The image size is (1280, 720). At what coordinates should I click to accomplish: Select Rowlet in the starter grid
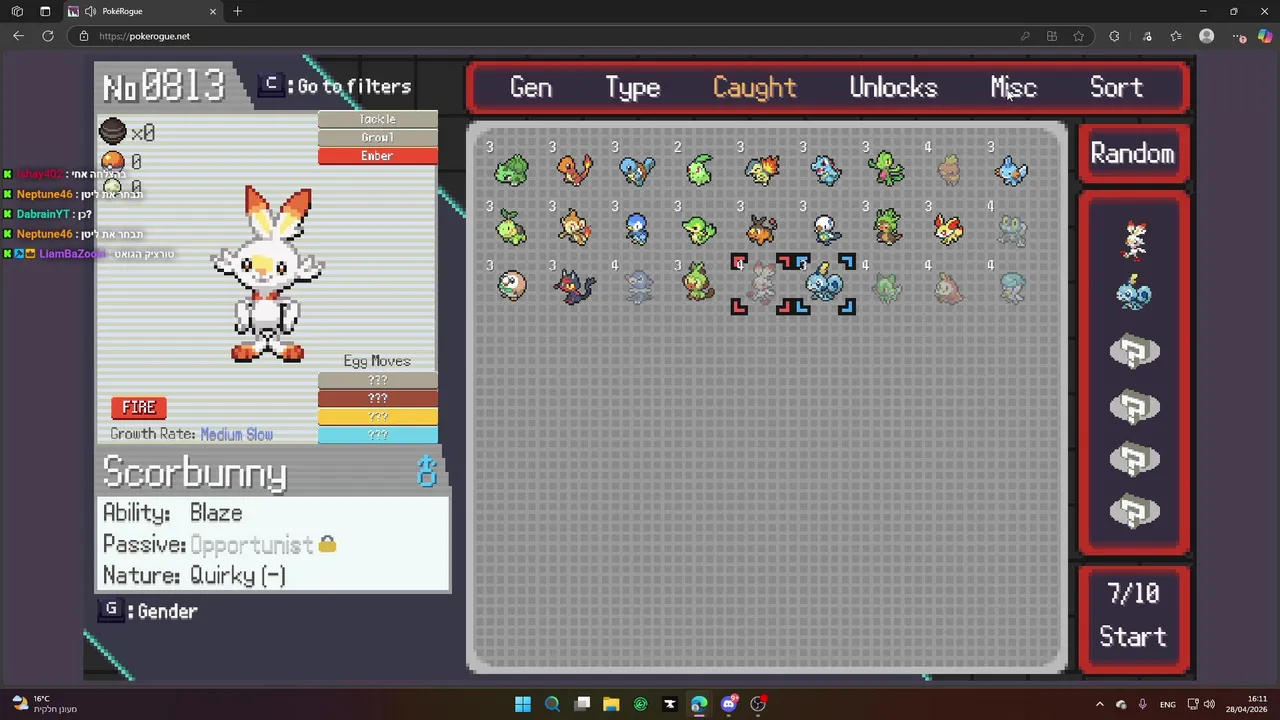(511, 287)
